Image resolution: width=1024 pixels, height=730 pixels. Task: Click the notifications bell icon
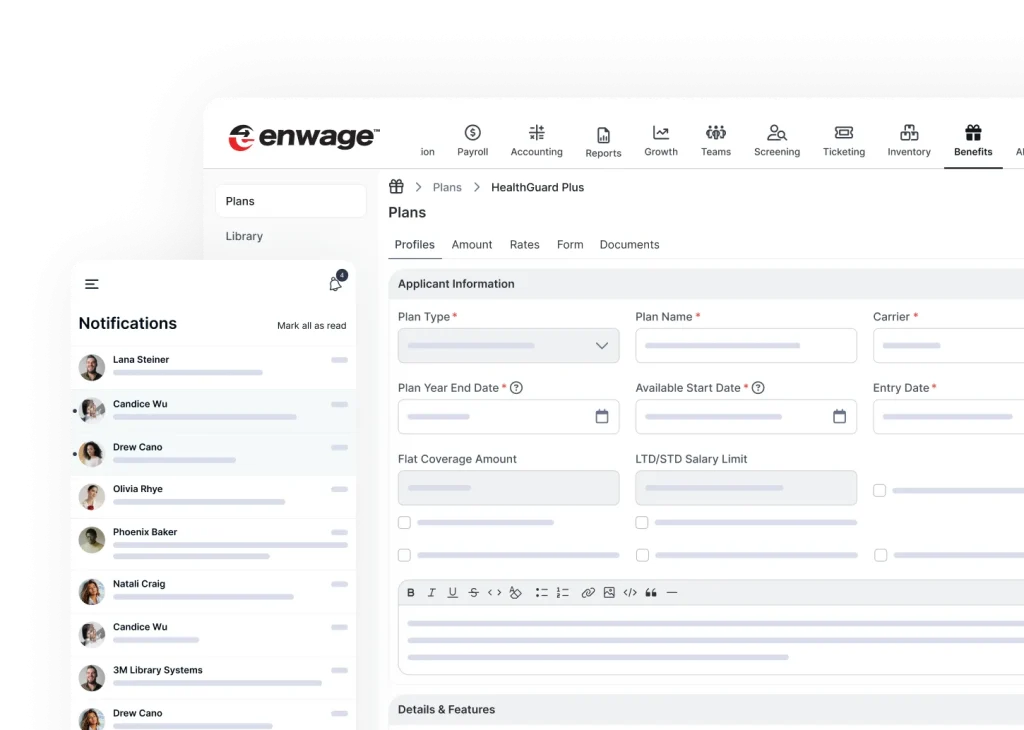click(335, 284)
